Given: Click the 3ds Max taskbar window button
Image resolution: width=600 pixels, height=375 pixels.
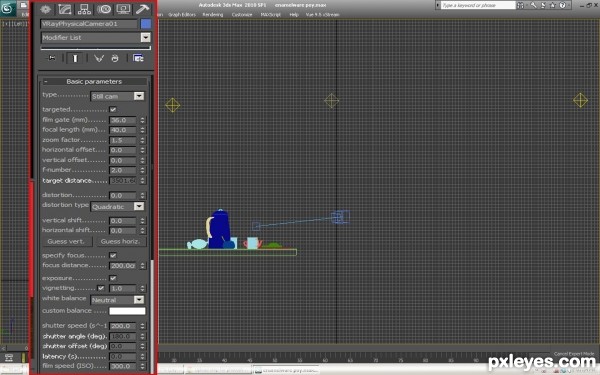Looking at the screenshot, I should pyautogui.click(x=286, y=370).
